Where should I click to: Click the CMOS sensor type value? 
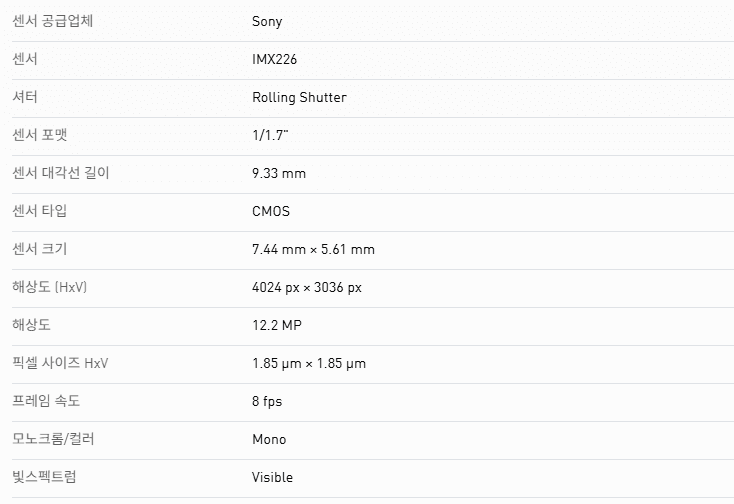(x=271, y=211)
